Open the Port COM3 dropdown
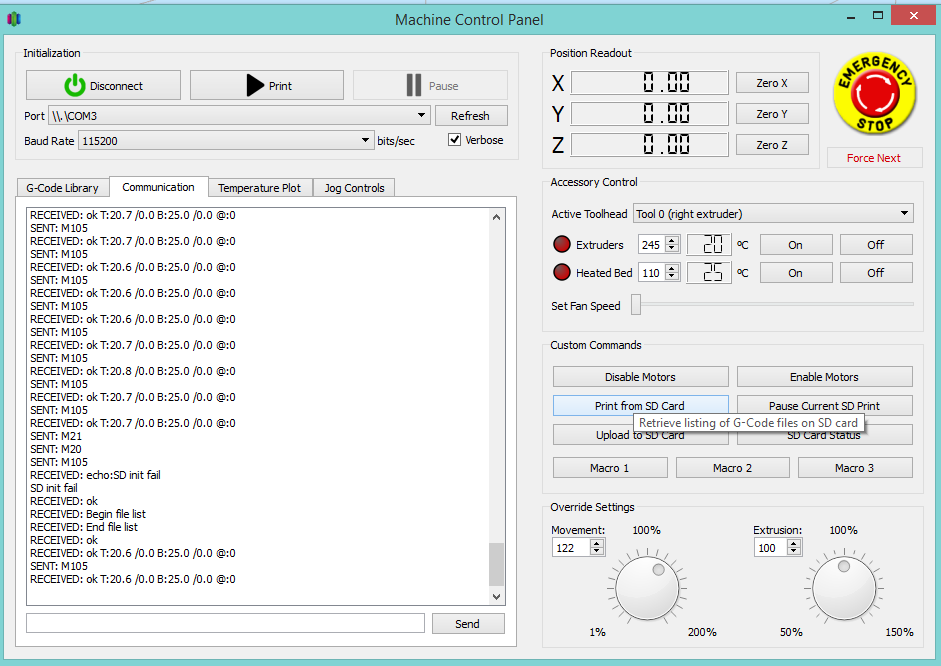Image resolution: width=941 pixels, height=666 pixels. [422, 116]
